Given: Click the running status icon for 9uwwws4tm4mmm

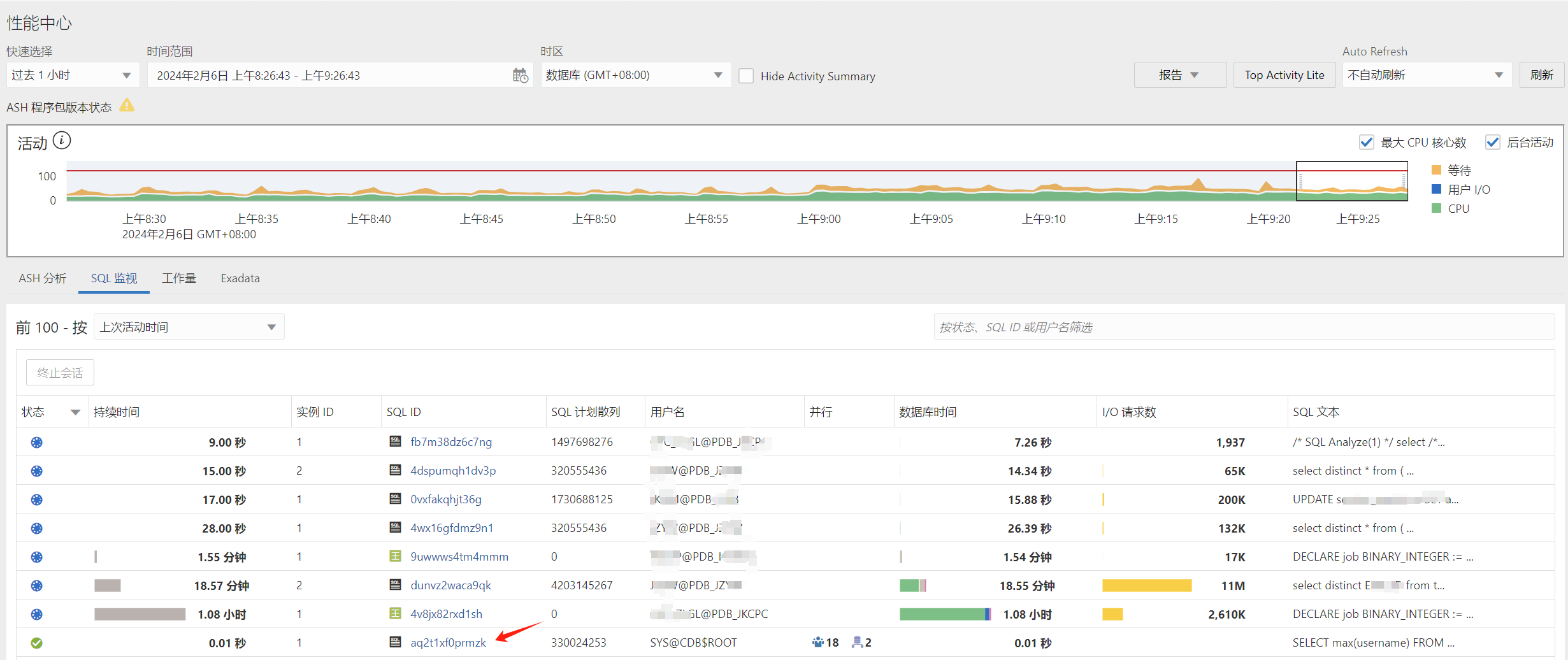Looking at the screenshot, I should pyautogui.click(x=37, y=557).
